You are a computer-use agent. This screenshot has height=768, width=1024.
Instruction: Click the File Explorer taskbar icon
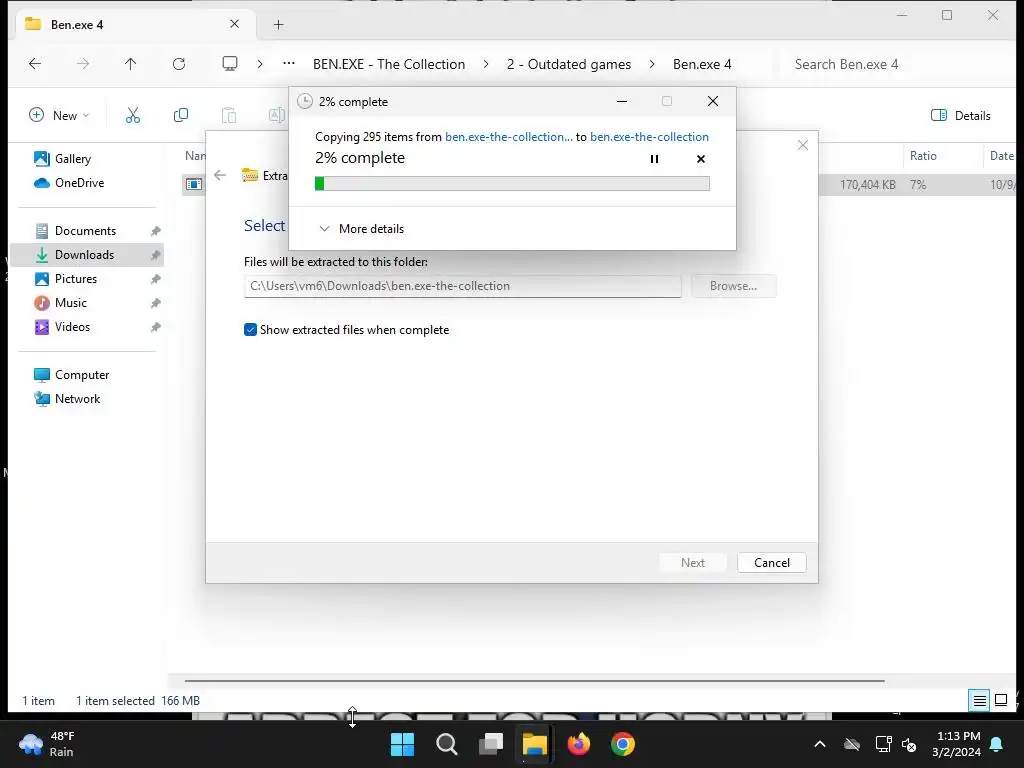click(534, 744)
